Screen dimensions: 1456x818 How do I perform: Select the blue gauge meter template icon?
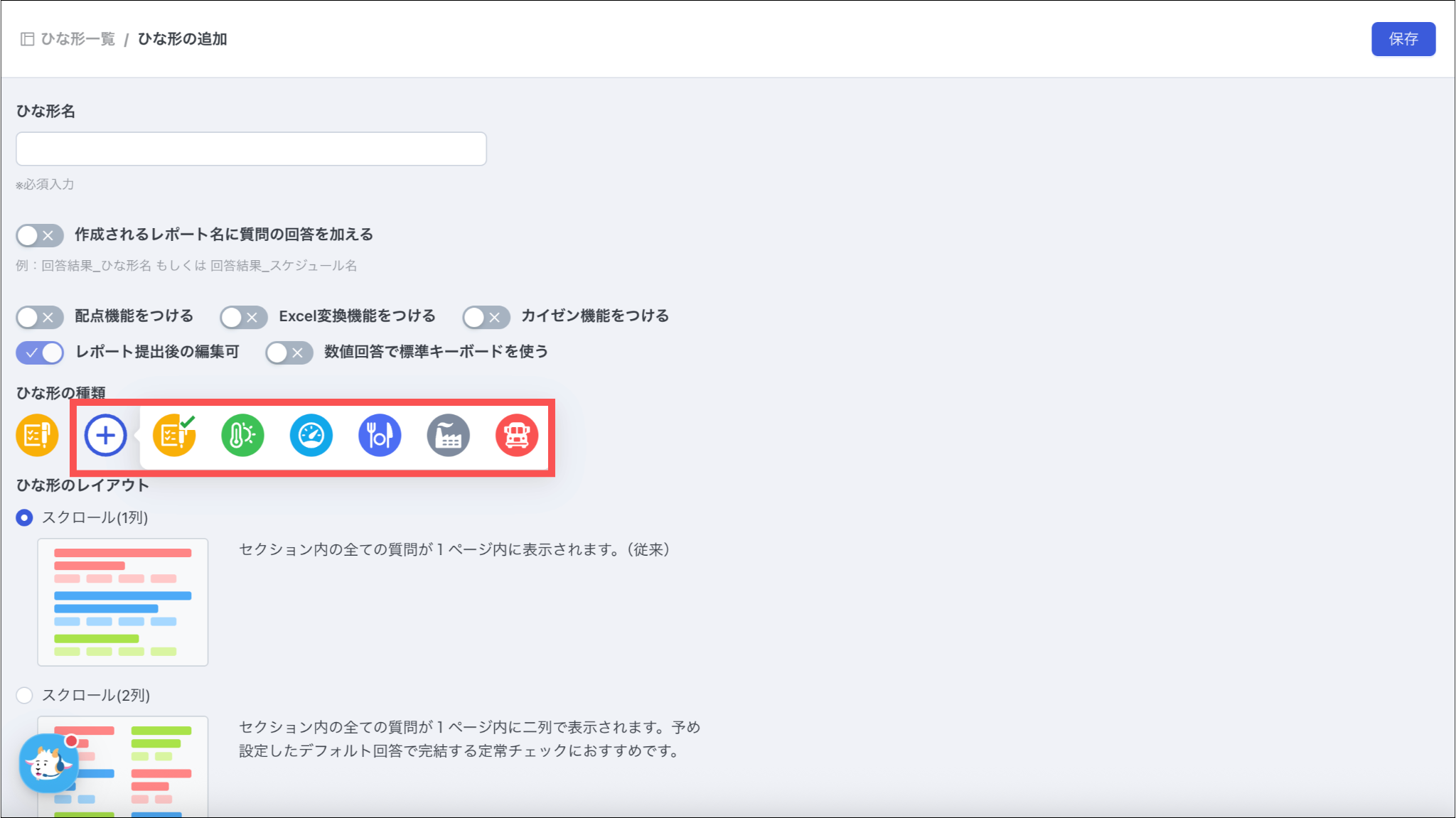point(311,435)
